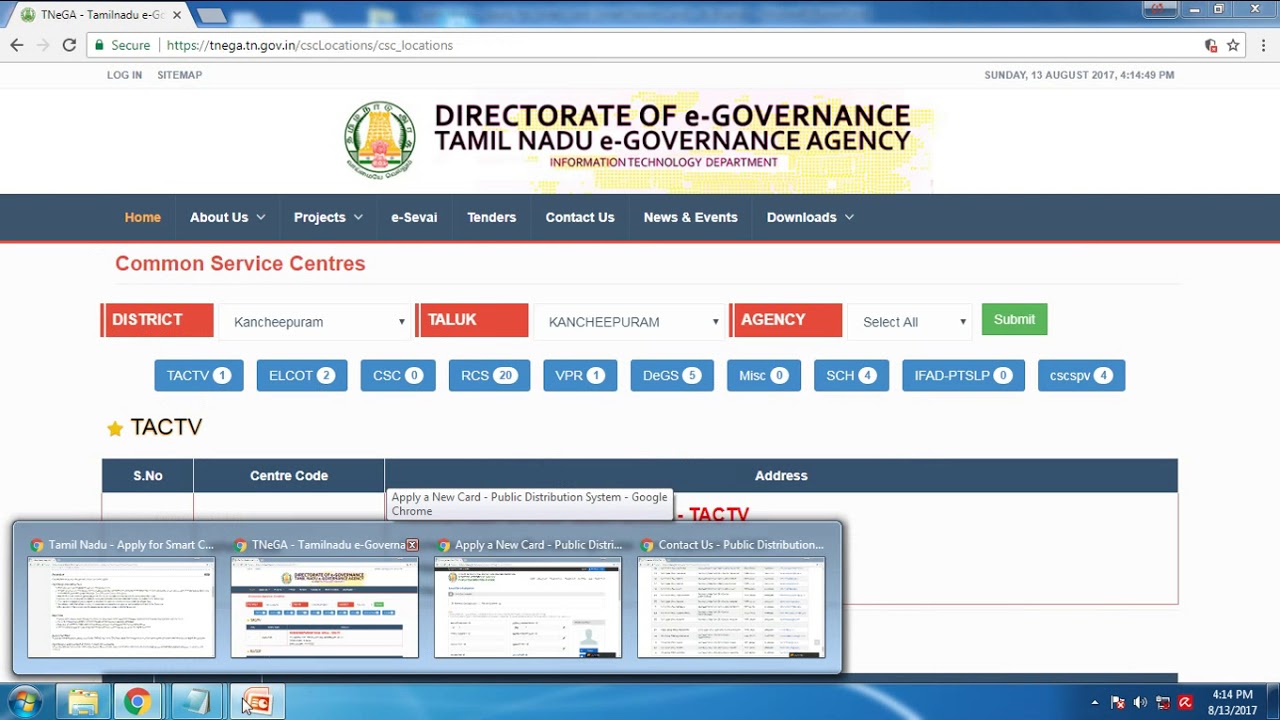Reload the page with refresh icon
Viewport: 1280px width, 720px height.
point(69,45)
